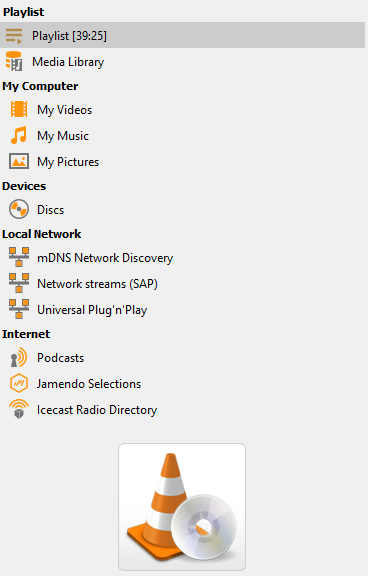Open the Media Library entry
368x576 pixels.
68,62
